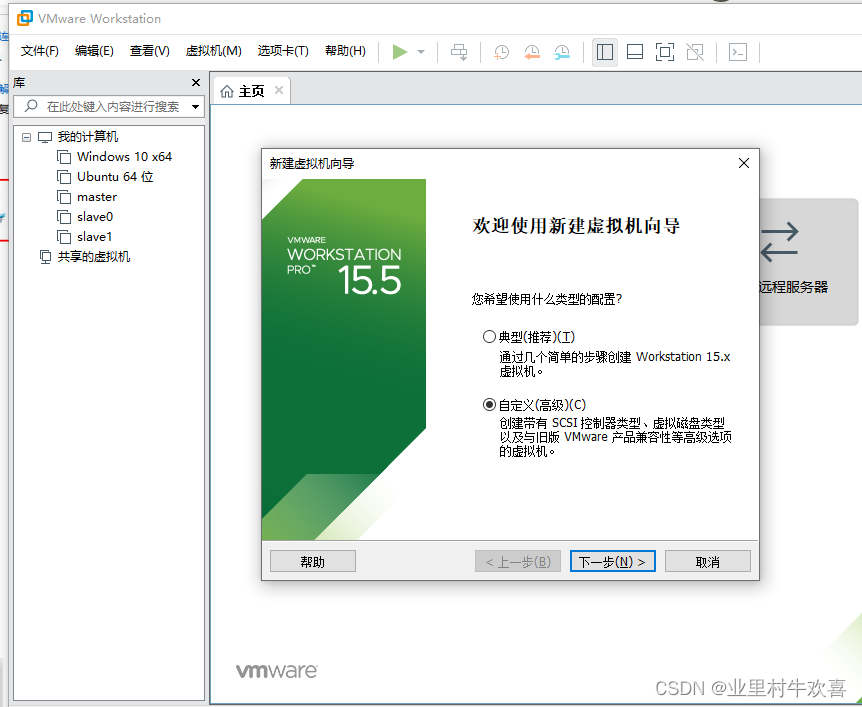Open the 选项卡(T) menu
862x707 pixels.
click(x=283, y=51)
